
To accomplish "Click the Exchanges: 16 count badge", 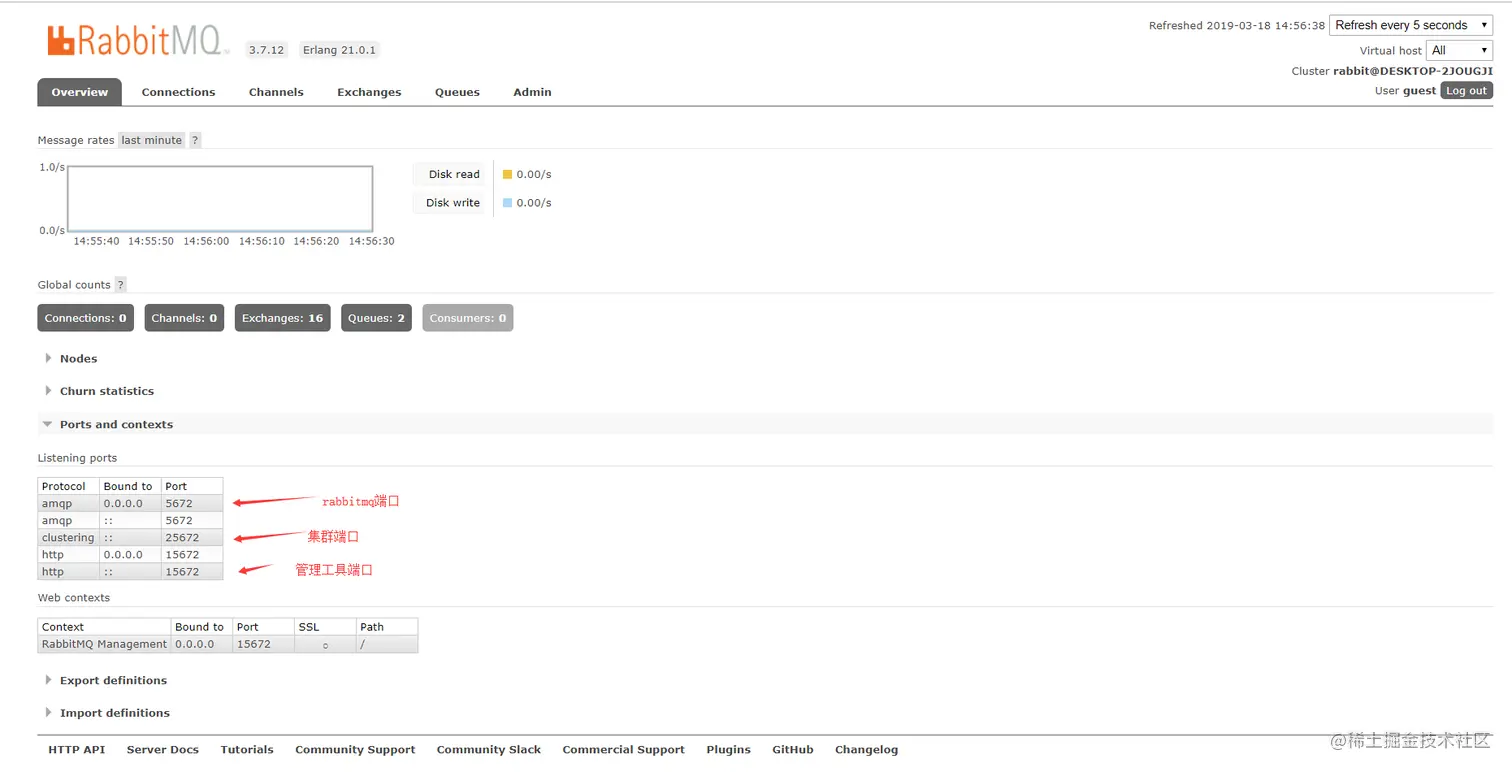I will point(283,318).
